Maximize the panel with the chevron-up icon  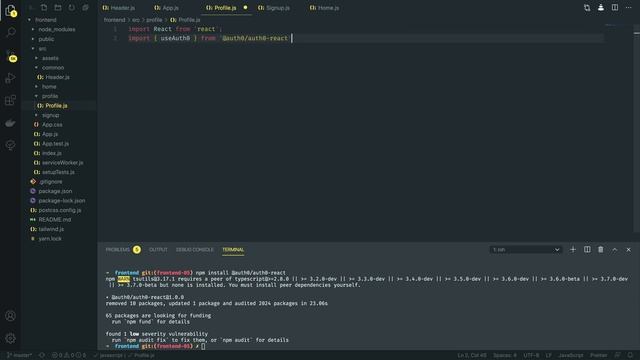point(615,249)
